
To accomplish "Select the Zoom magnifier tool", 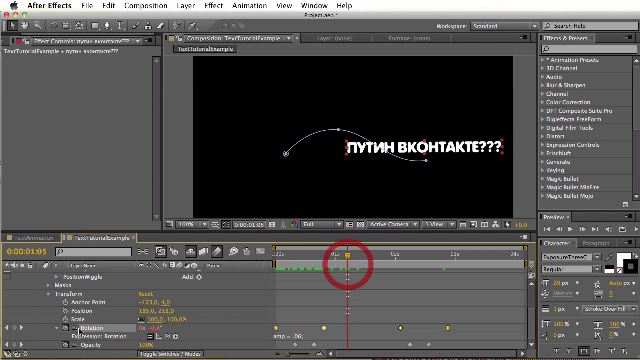I will tap(38, 26).
